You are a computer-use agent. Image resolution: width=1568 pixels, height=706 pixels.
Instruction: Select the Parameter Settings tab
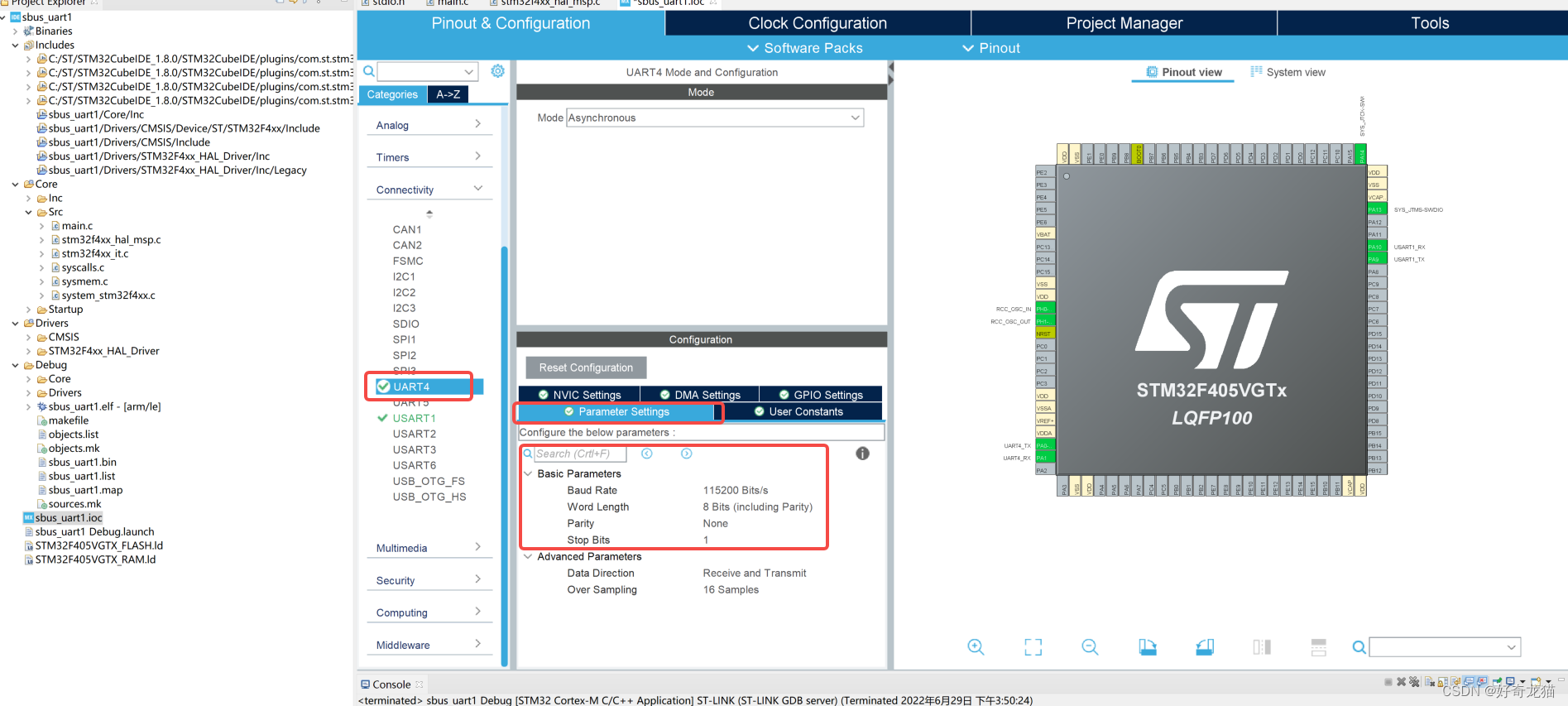(616, 411)
